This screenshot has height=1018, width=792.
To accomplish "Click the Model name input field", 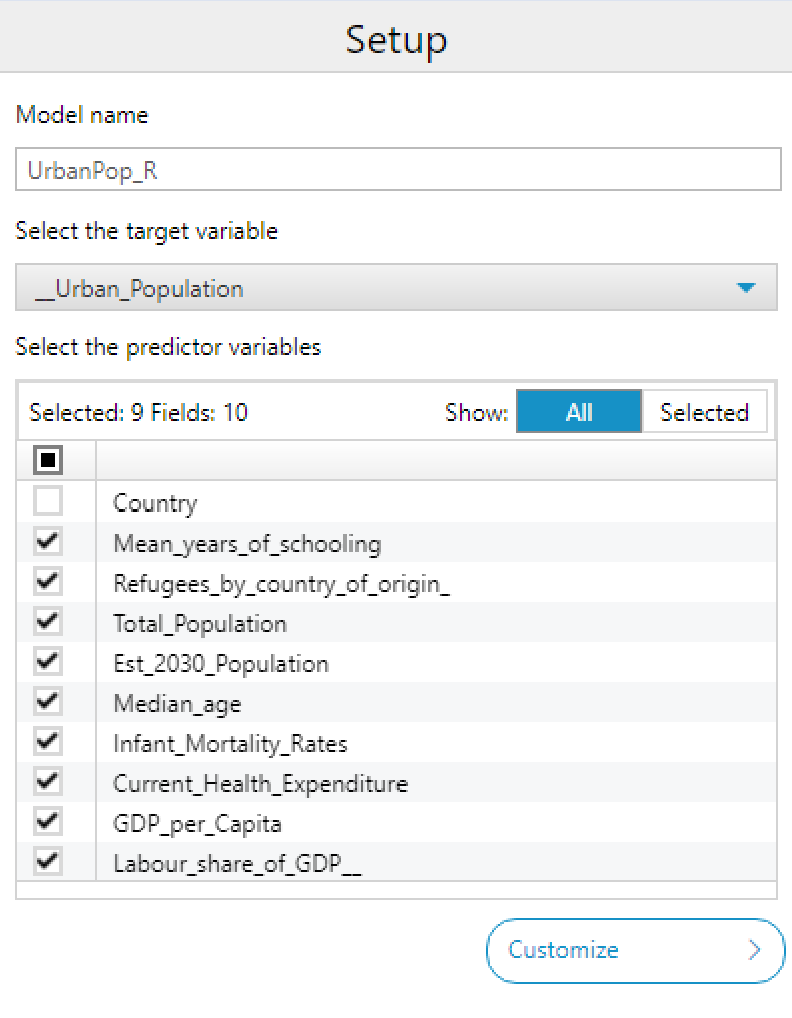I will click(x=398, y=170).
